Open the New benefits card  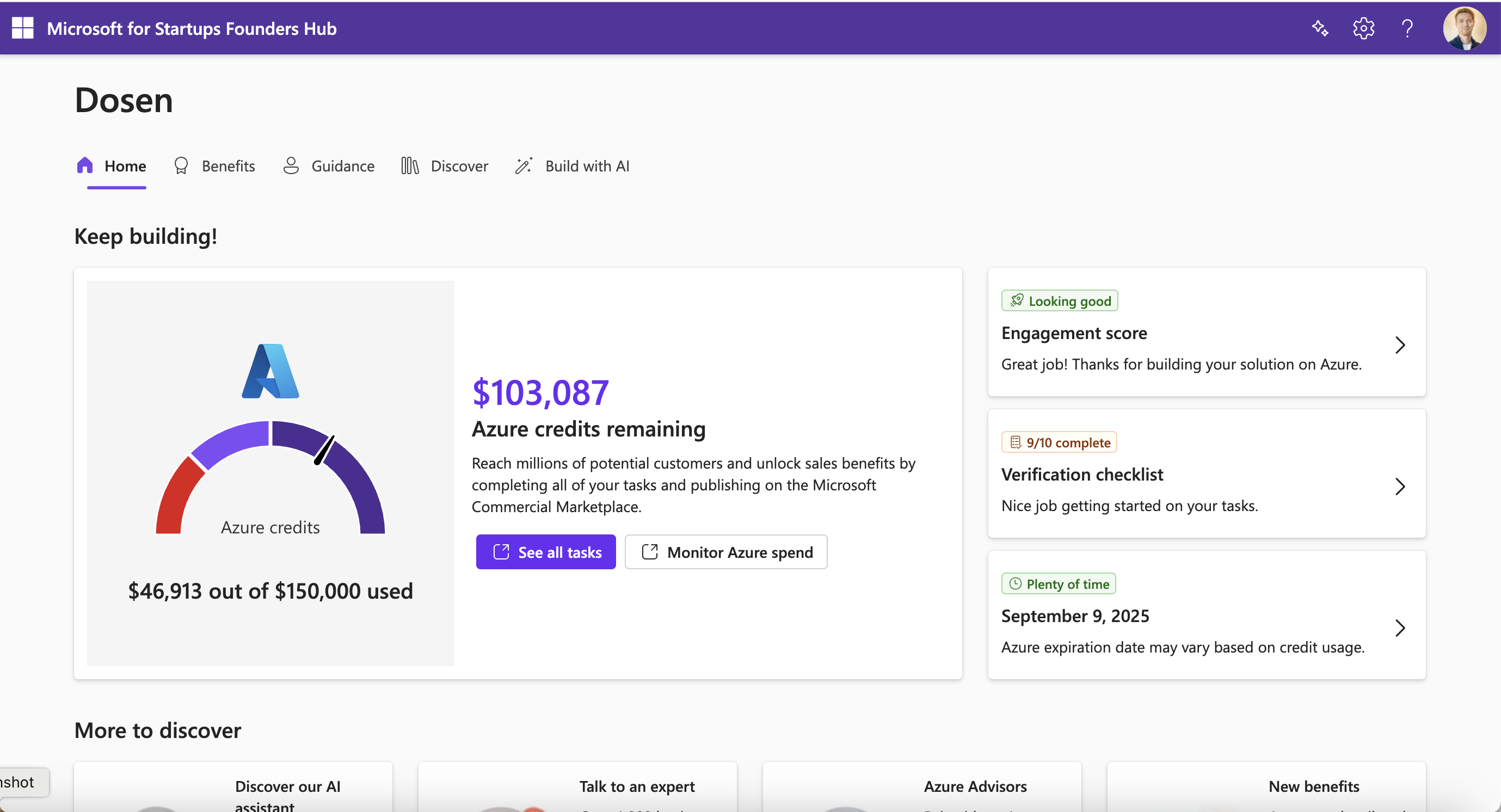pyautogui.click(x=1266, y=788)
